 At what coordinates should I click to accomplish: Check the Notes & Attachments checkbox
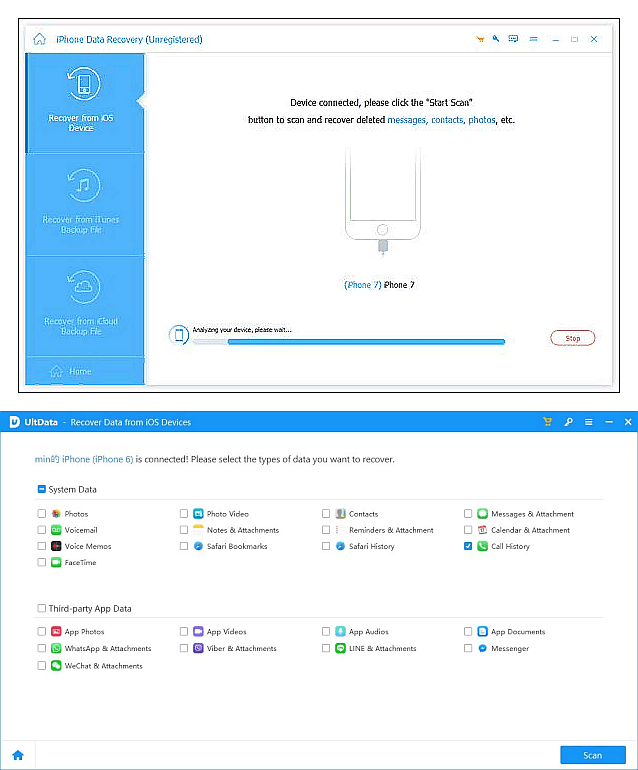point(184,530)
